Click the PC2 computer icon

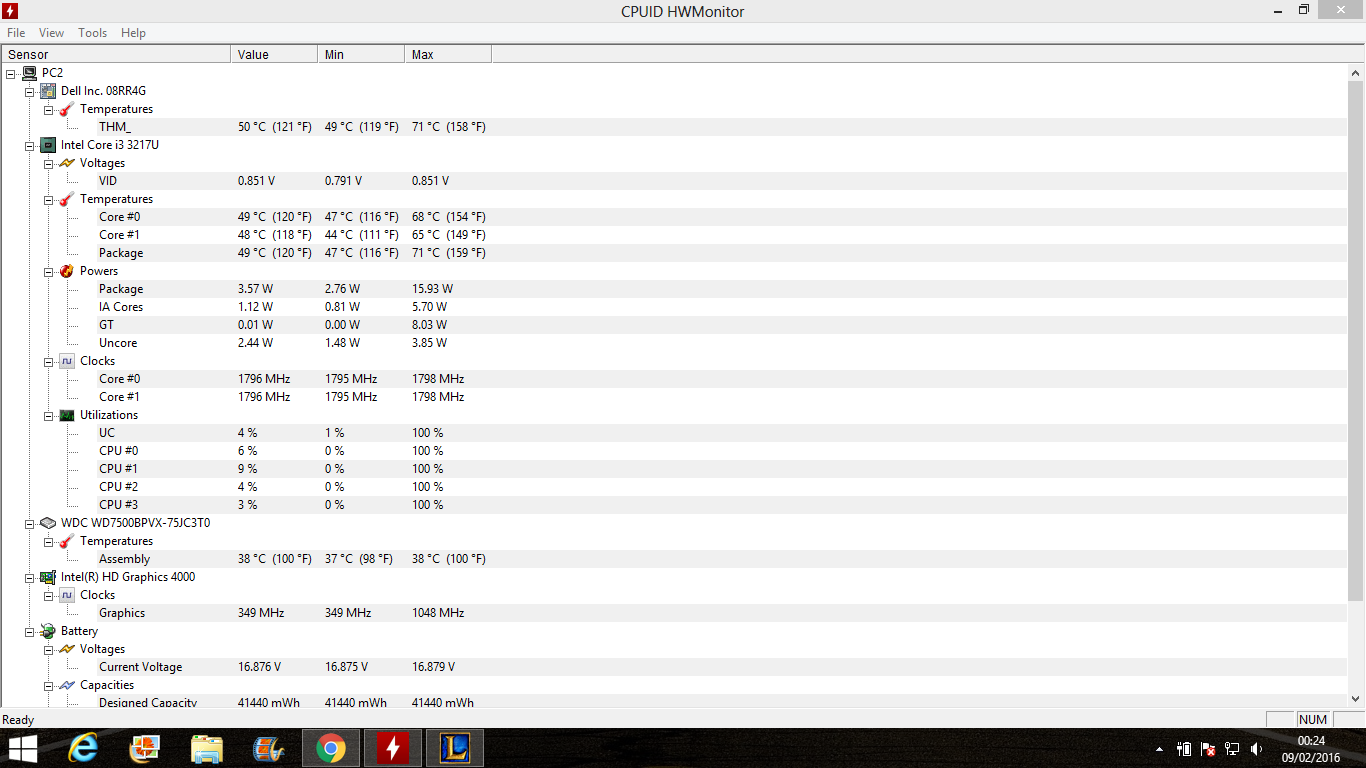[29, 73]
